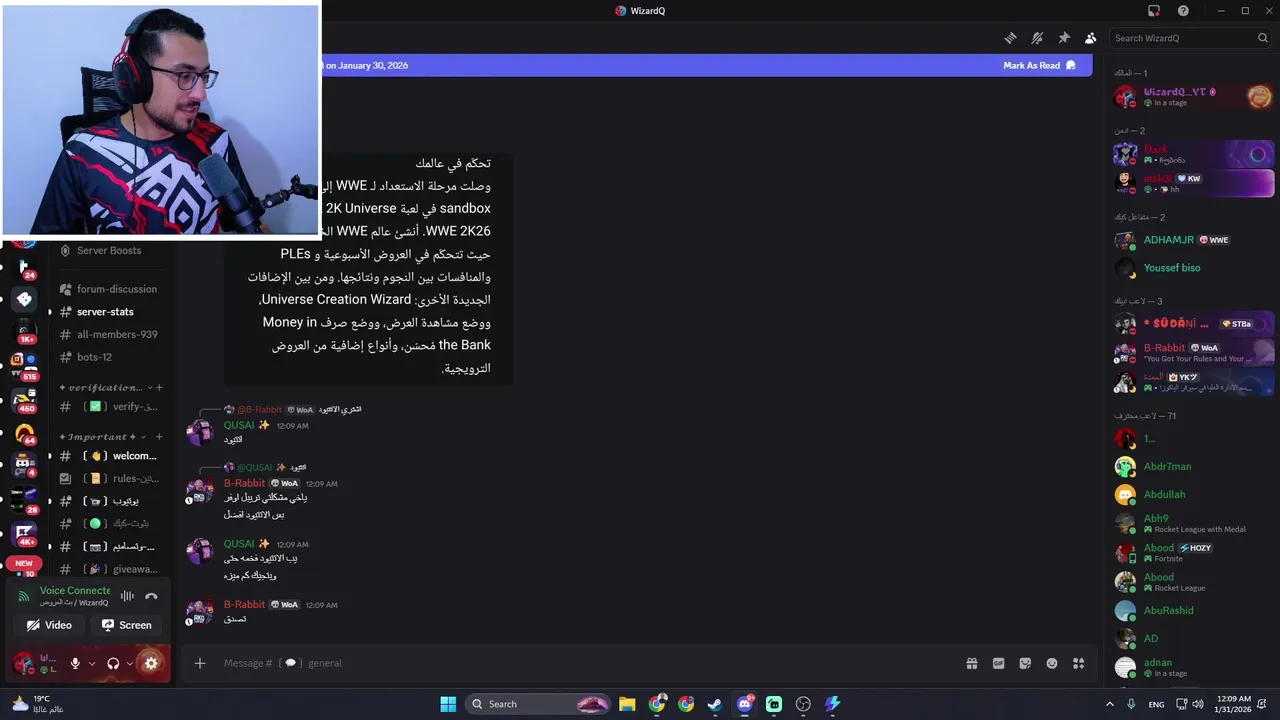Open server with 1K+ badge in sidebar

coord(25,333)
